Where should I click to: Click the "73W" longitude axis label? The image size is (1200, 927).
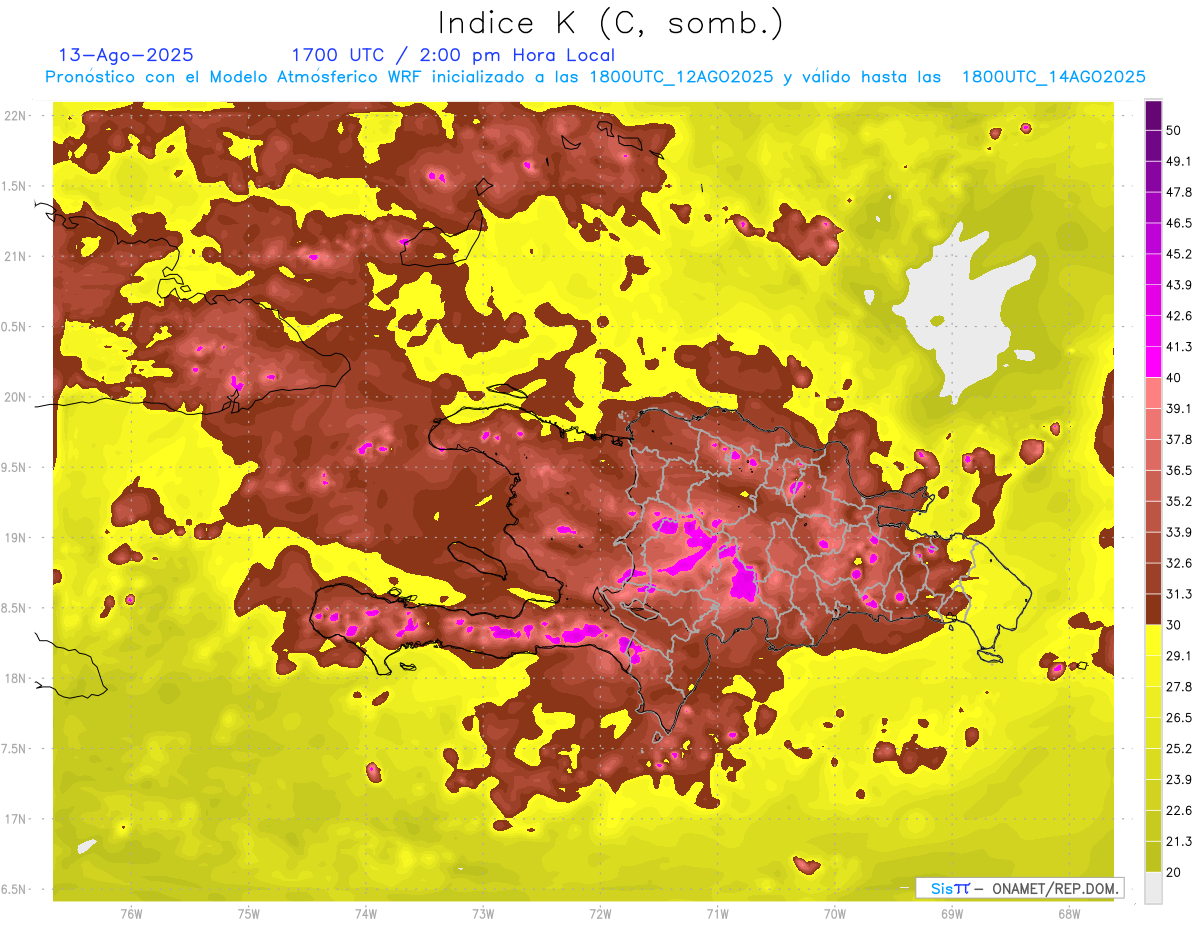click(483, 914)
